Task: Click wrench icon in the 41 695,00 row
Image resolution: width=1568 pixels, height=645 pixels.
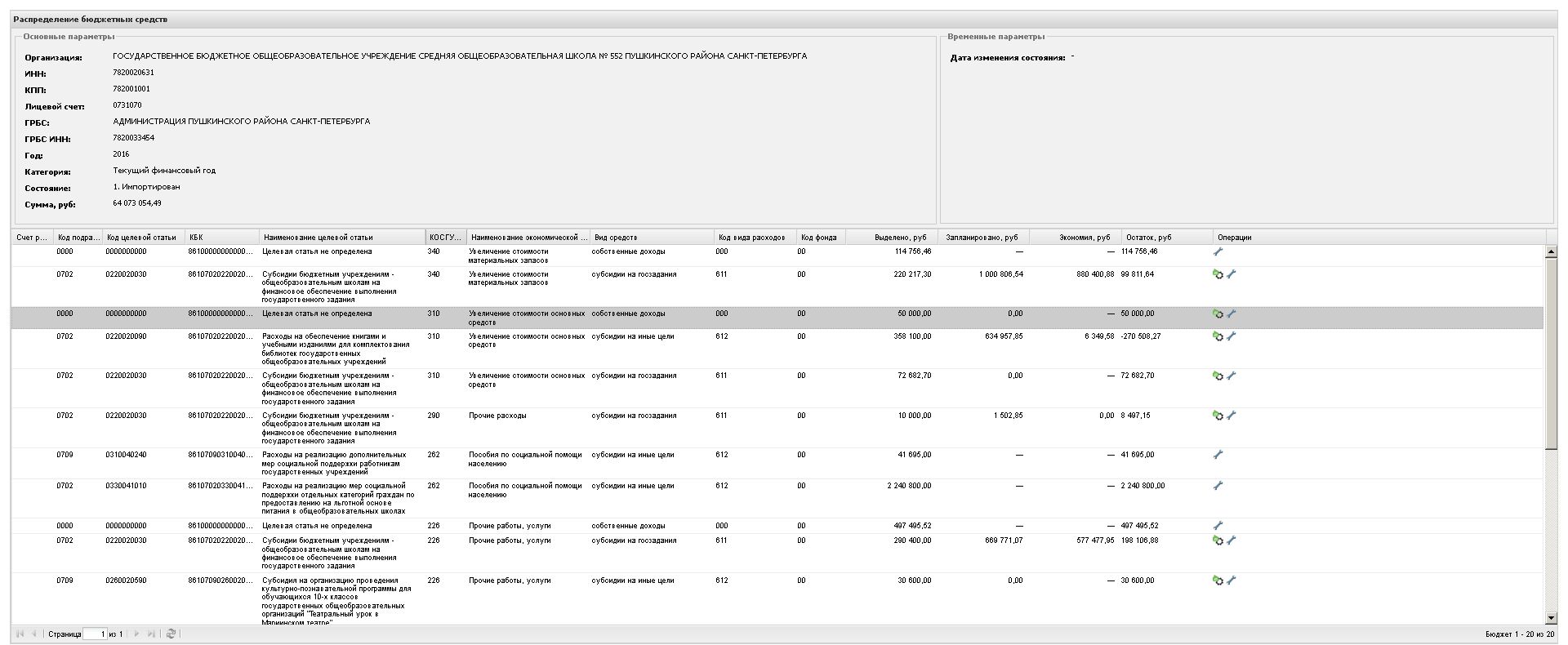Action: click(1218, 455)
